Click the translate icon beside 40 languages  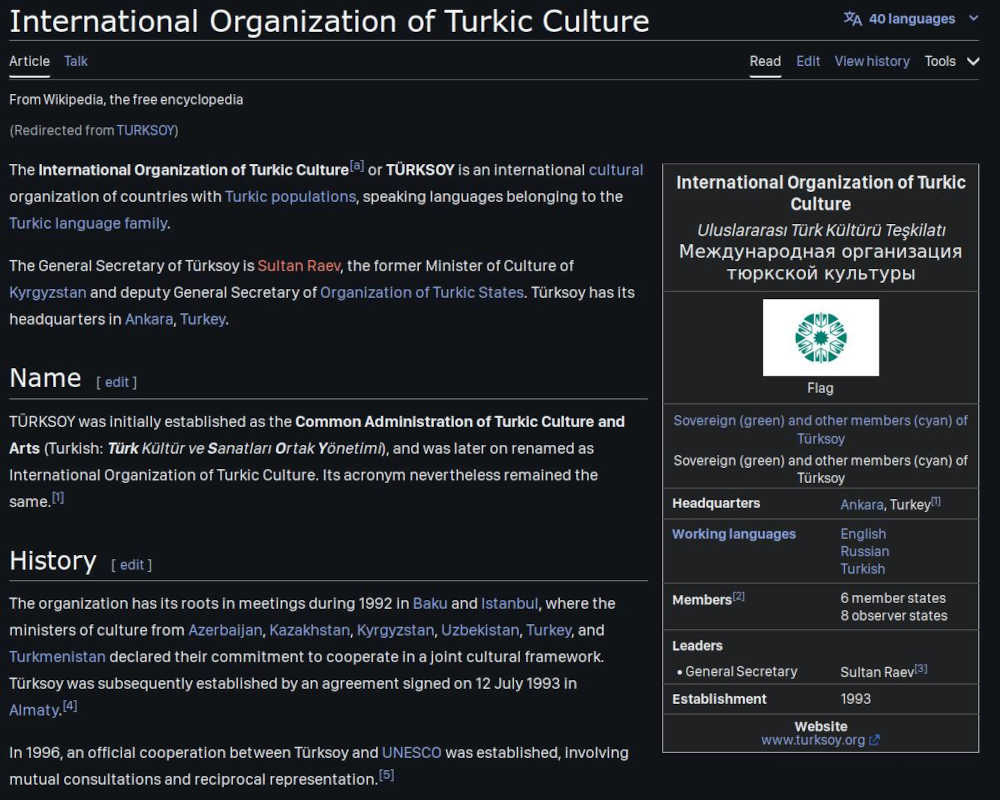pyautogui.click(x=853, y=19)
